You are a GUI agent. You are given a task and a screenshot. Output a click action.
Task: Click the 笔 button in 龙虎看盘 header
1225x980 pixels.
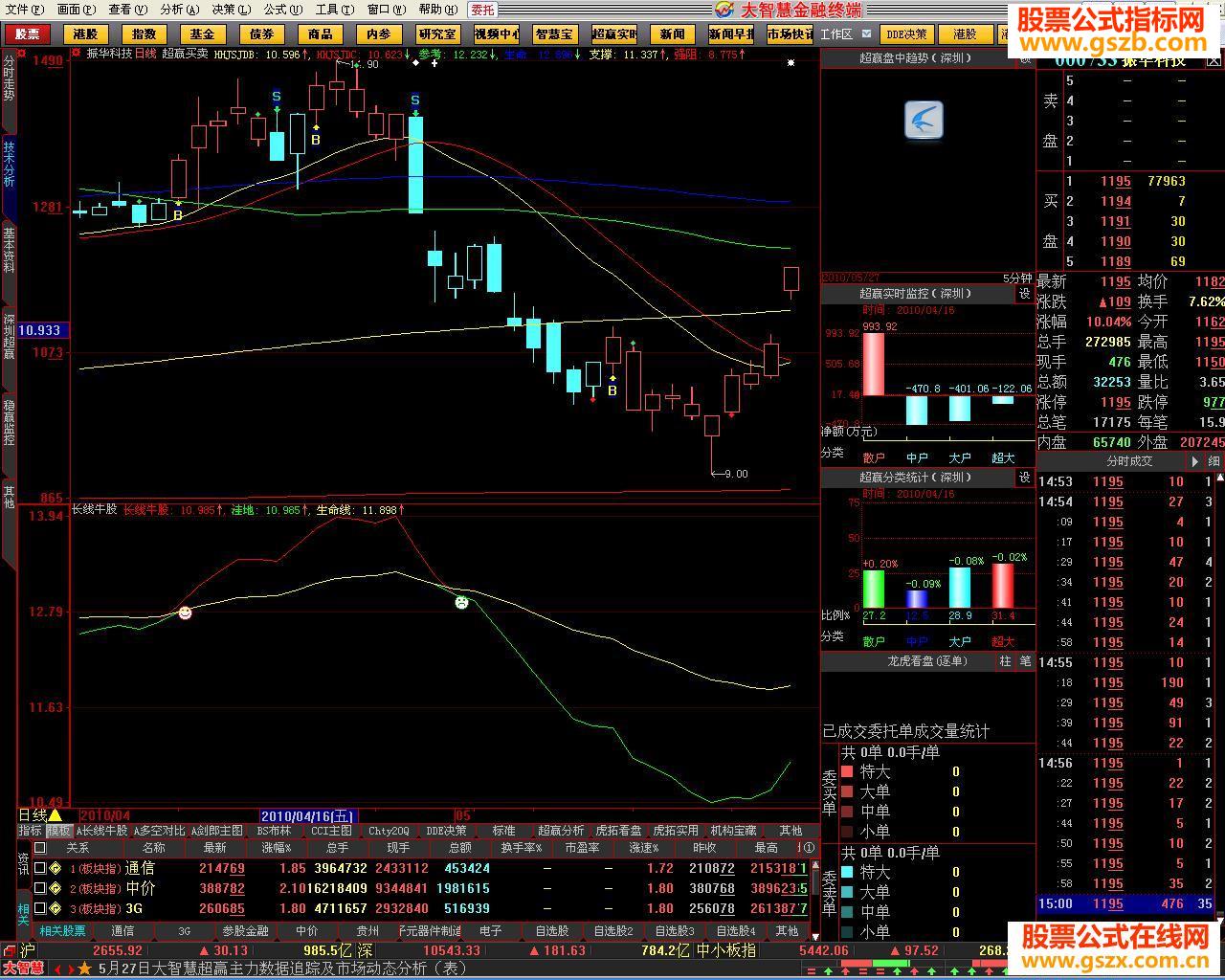pos(1025,661)
